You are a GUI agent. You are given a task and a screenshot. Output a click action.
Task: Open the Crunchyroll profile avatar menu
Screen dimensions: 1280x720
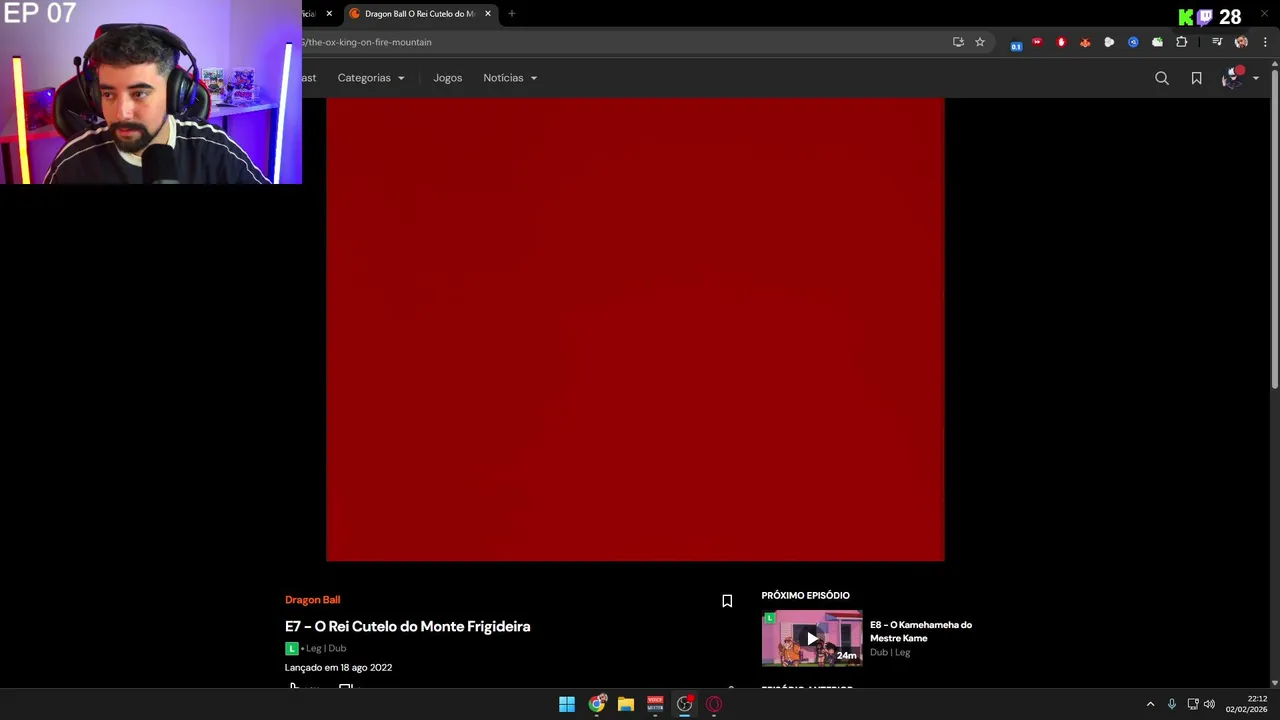coord(1232,78)
